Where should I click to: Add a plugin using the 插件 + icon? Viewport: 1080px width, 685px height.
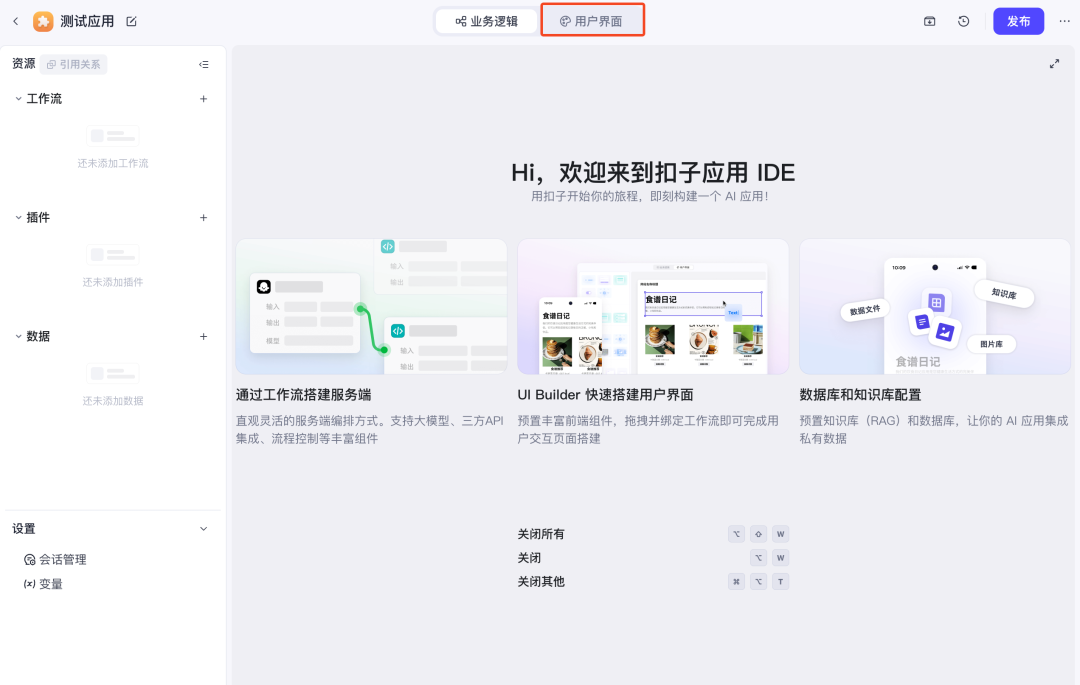pos(203,217)
